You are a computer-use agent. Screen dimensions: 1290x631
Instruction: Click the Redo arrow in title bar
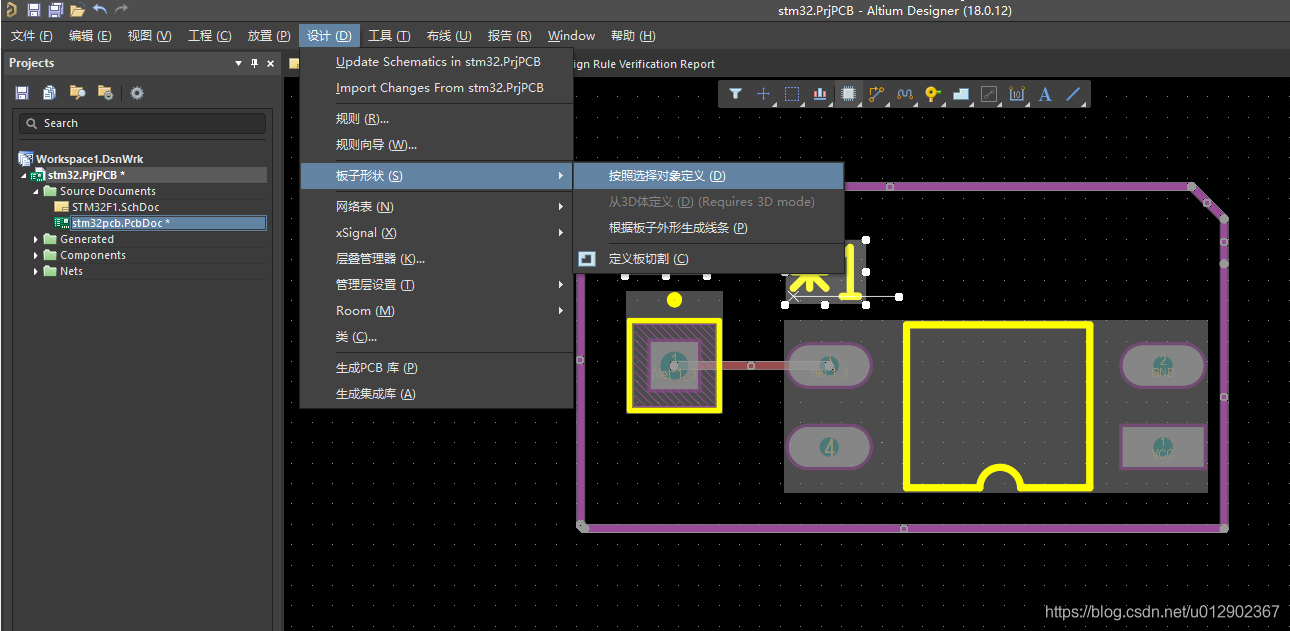[x=121, y=10]
